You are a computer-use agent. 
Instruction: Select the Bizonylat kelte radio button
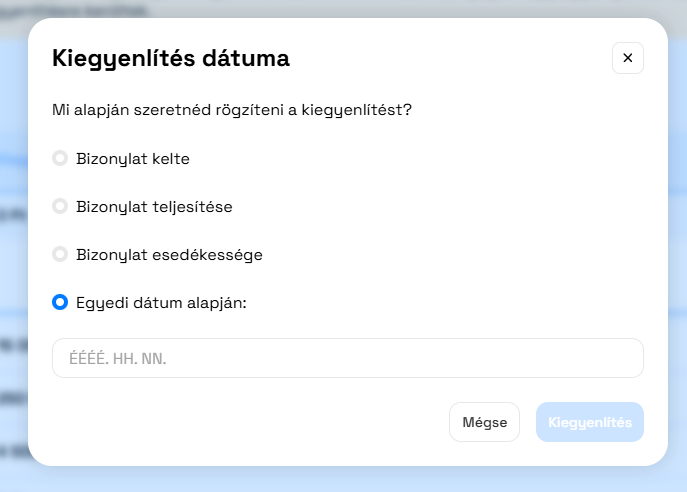coord(60,158)
